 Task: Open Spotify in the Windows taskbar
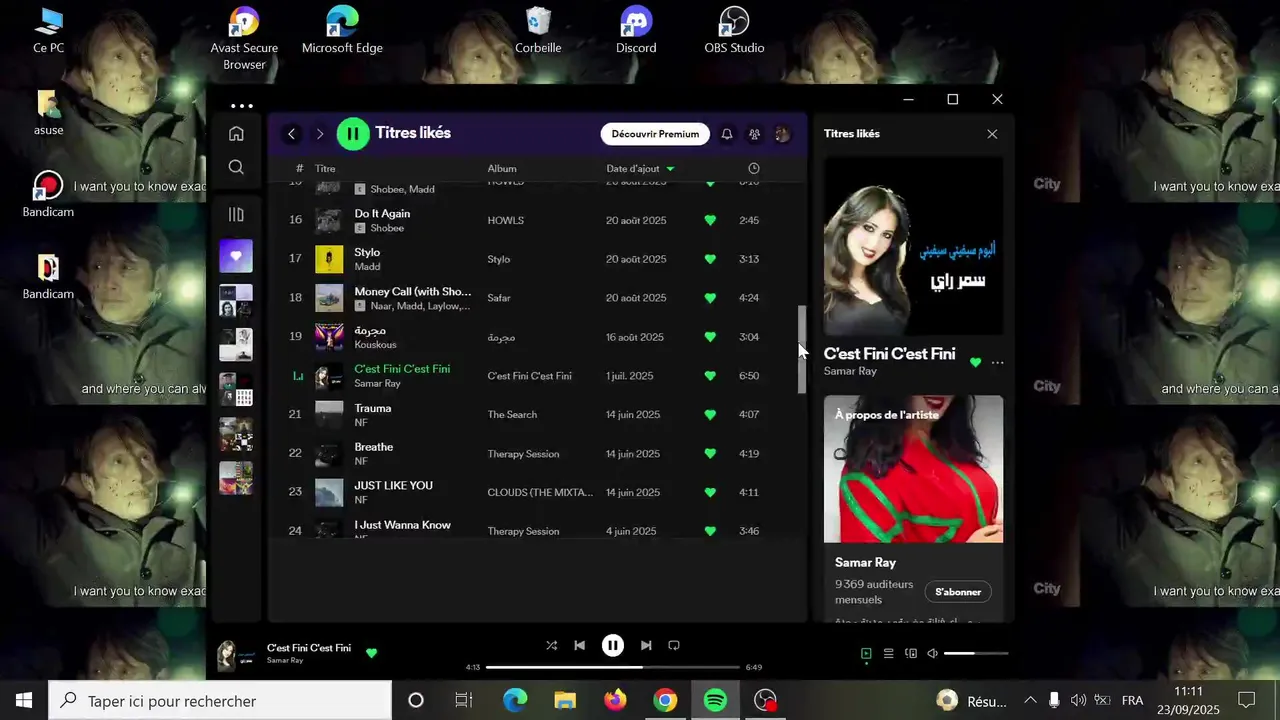[715, 701]
